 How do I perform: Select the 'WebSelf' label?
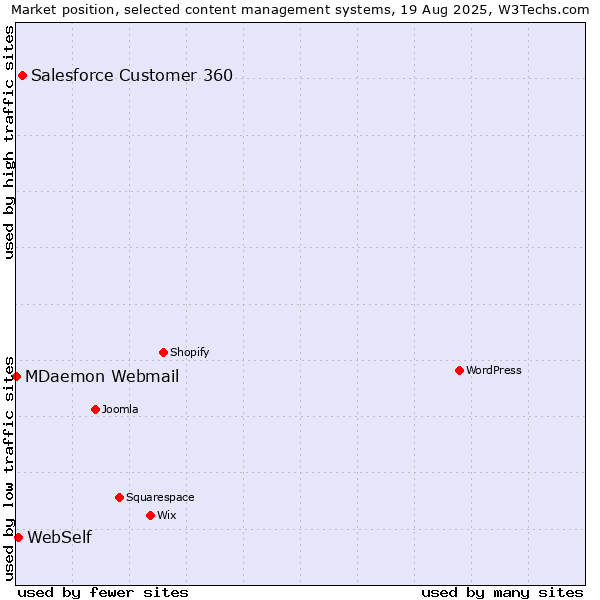coord(60,537)
